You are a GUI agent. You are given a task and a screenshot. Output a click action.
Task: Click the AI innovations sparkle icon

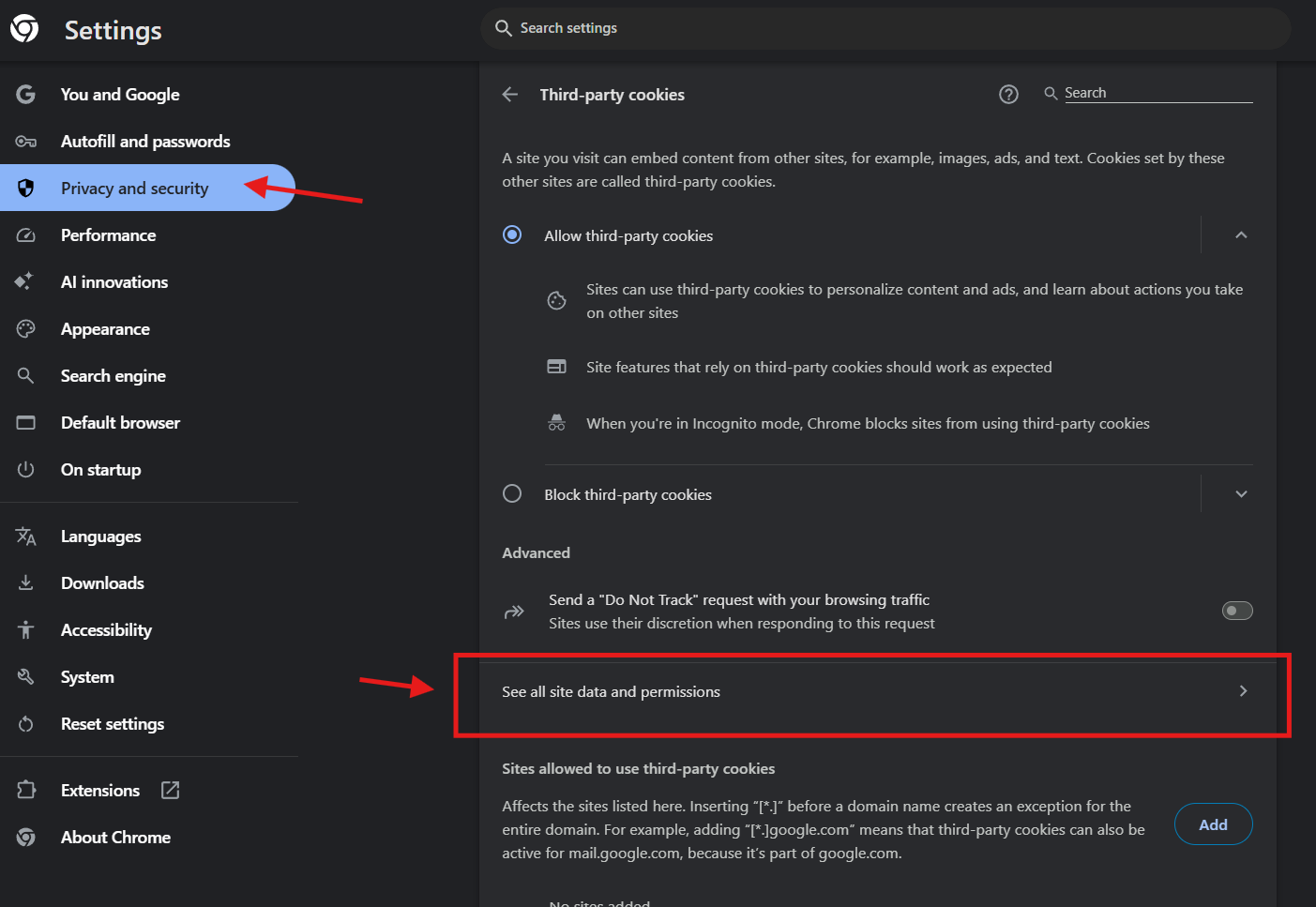coord(24,281)
